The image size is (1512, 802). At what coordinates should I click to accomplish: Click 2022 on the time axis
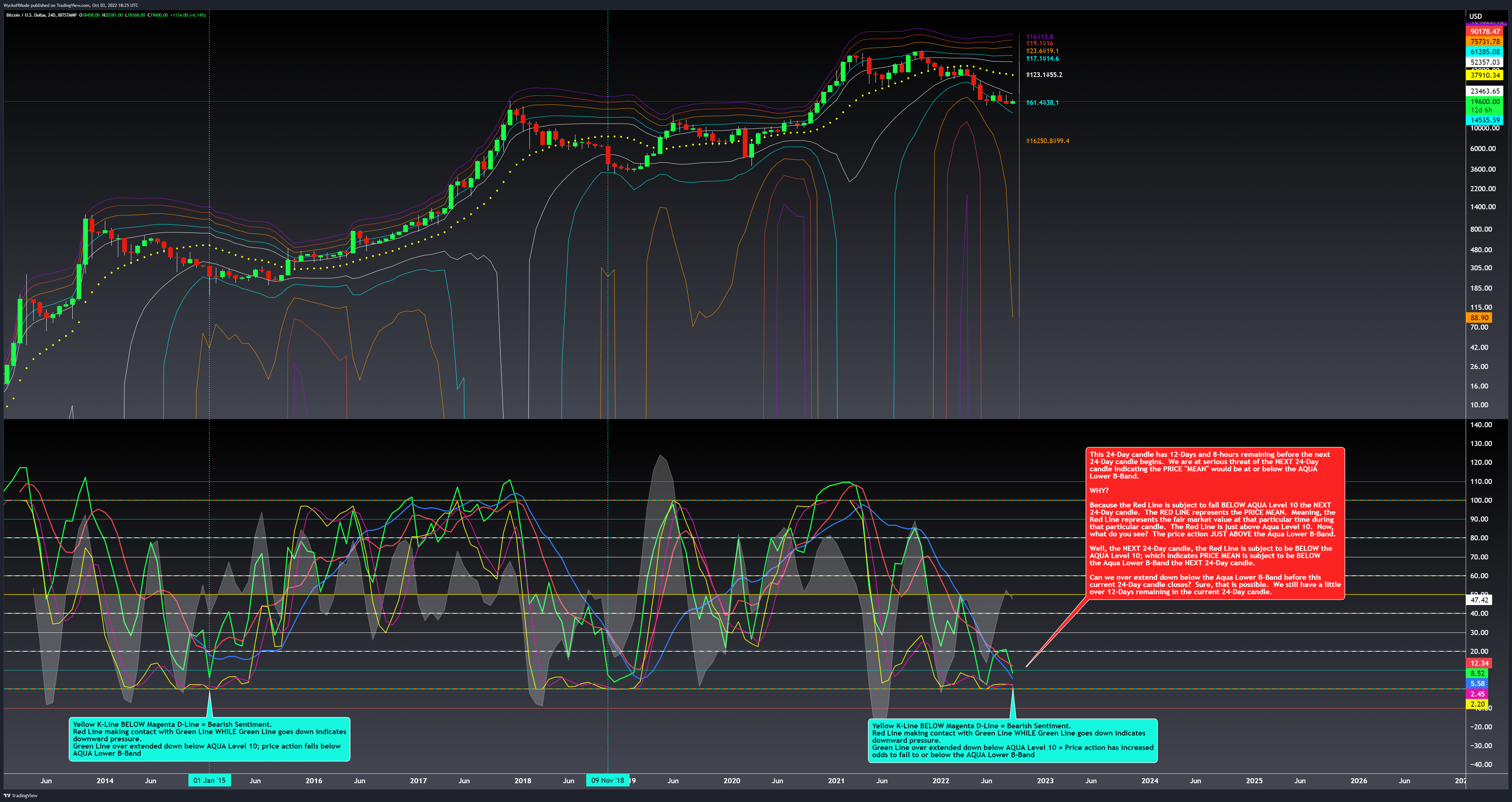coord(941,780)
